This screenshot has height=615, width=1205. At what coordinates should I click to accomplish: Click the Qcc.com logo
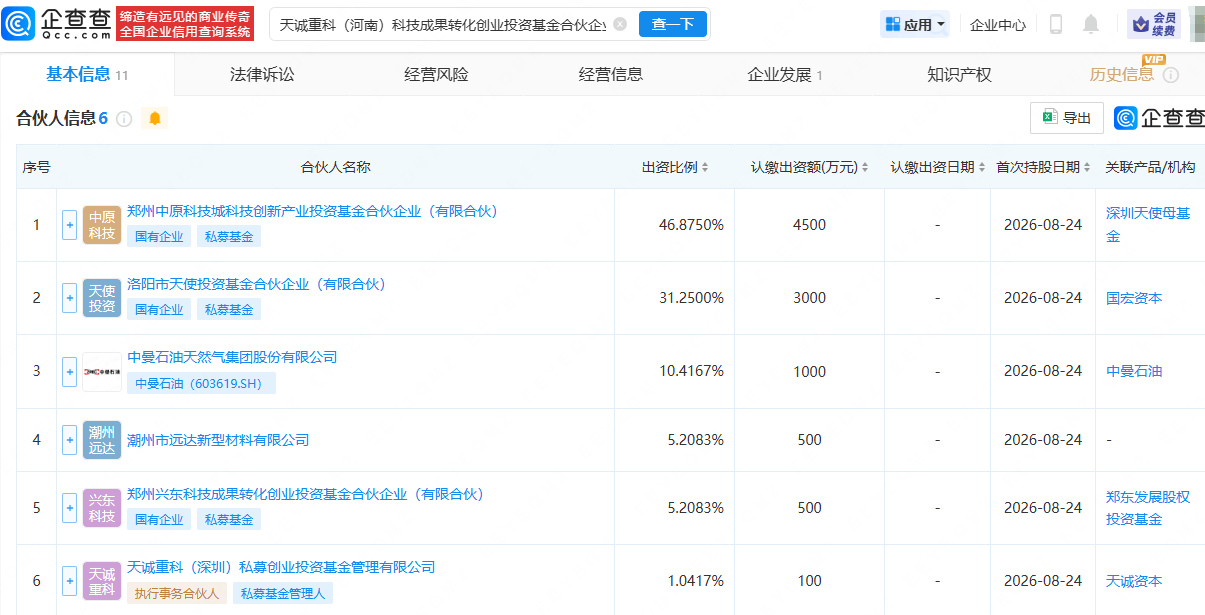(57, 23)
